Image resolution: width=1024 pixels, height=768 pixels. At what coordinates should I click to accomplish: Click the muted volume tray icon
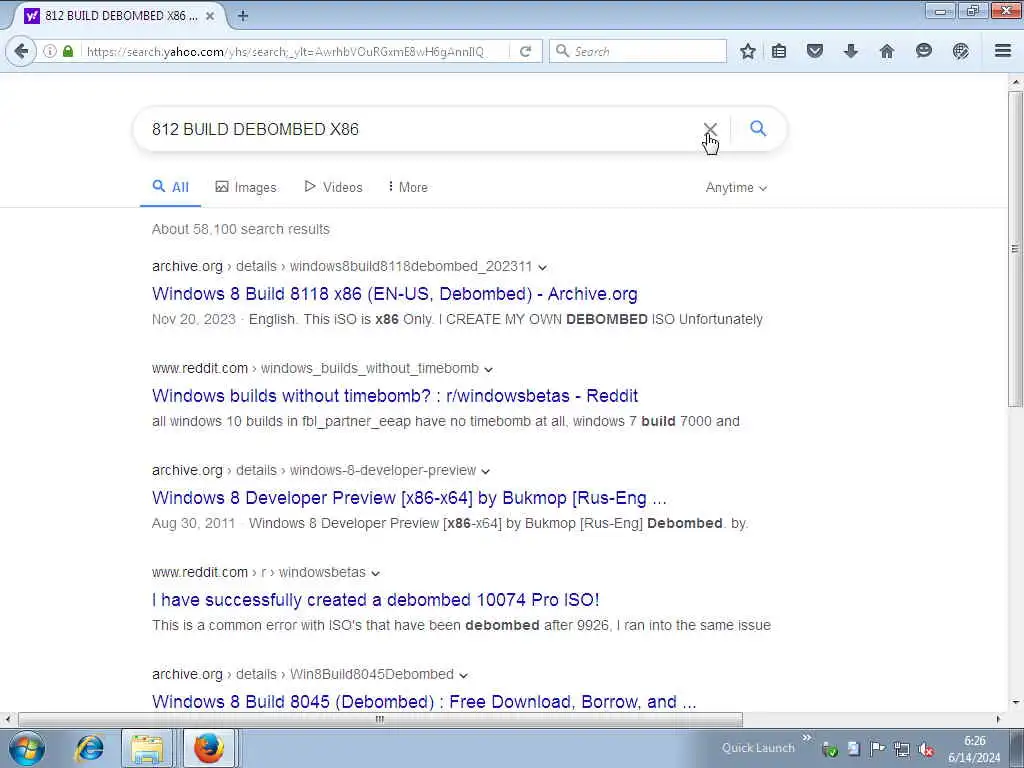click(x=925, y=750)
